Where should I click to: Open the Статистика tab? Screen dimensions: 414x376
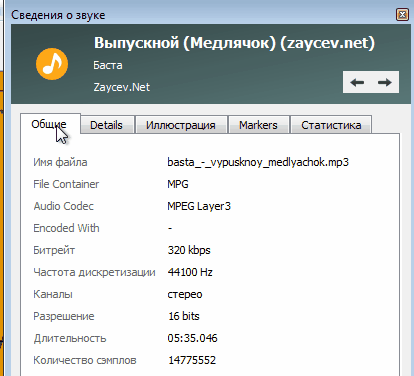click(331, 125)
